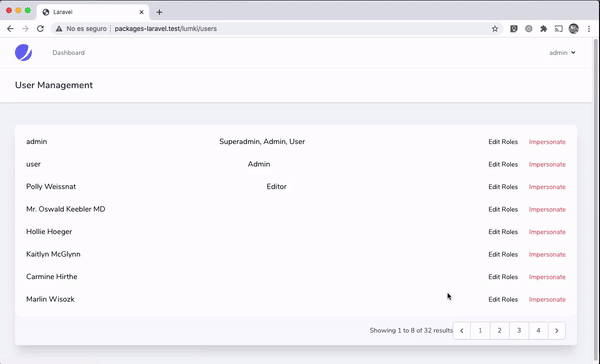
Task: Click the not-secure warning triangle icon
Action: tap(59, 29)
